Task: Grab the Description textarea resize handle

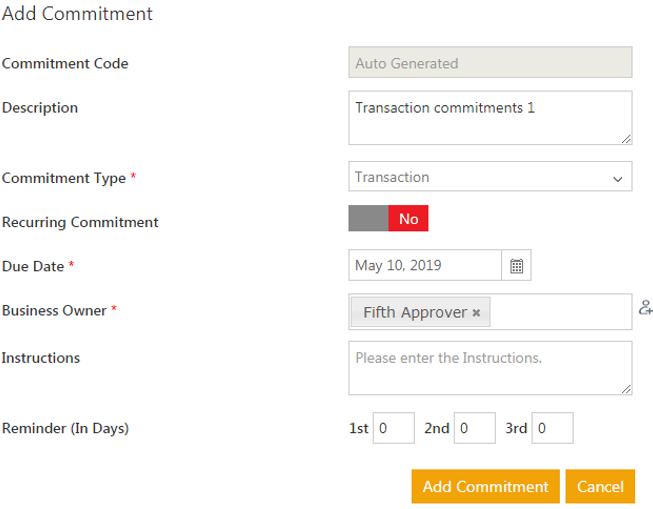Action: point(626,138)
